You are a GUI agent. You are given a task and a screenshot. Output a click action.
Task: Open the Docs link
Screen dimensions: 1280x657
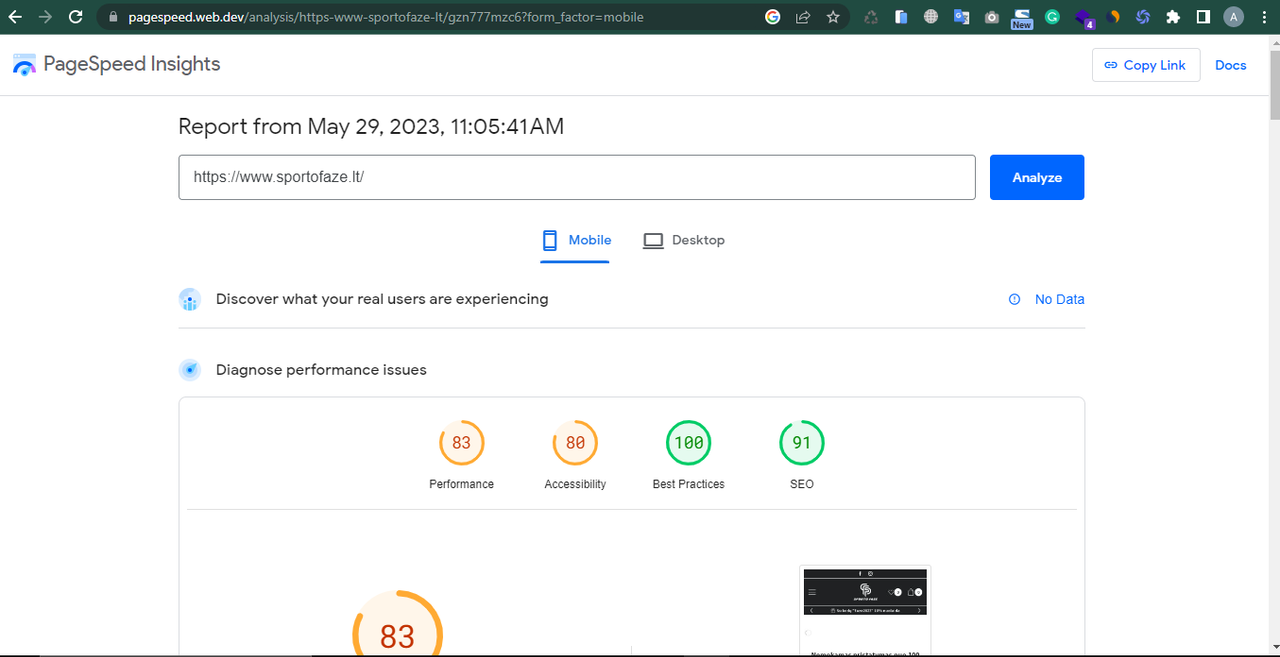tap(1230, 65)
